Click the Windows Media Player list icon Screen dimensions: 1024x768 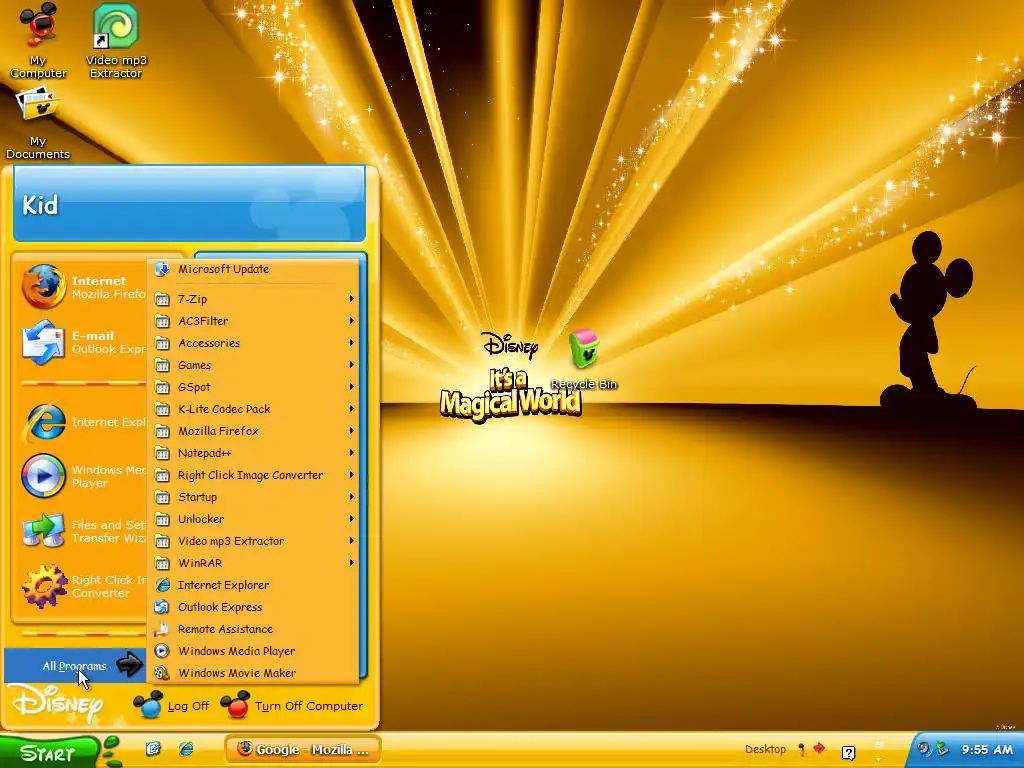(162, 651)
